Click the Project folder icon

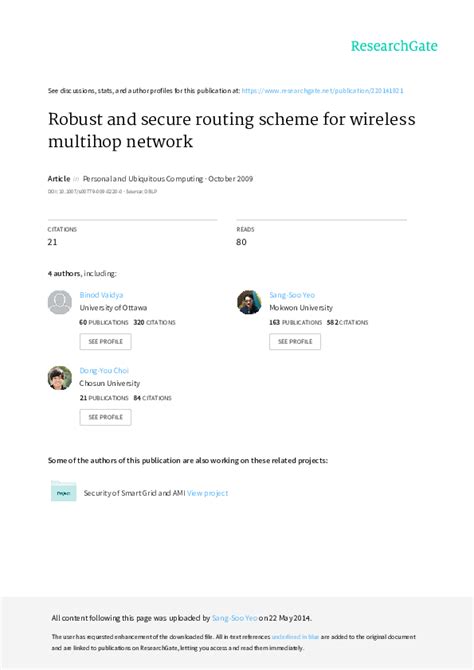click(x=64, y=491)
